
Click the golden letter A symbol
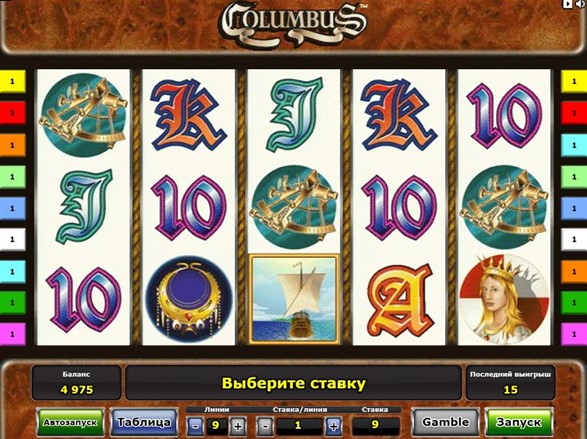(x=399, y=300)
